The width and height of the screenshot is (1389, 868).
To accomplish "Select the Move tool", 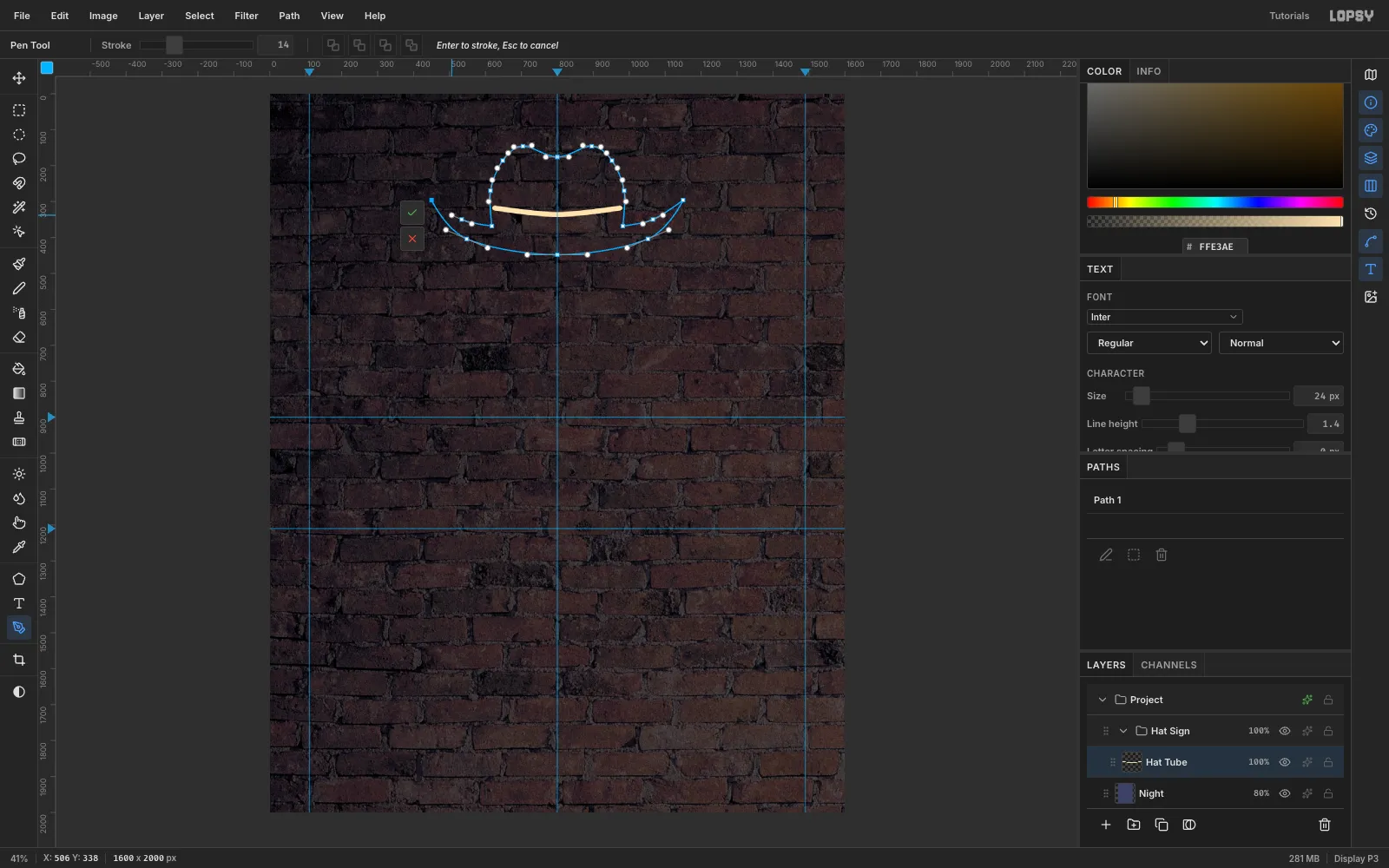I will click(19, 78).
